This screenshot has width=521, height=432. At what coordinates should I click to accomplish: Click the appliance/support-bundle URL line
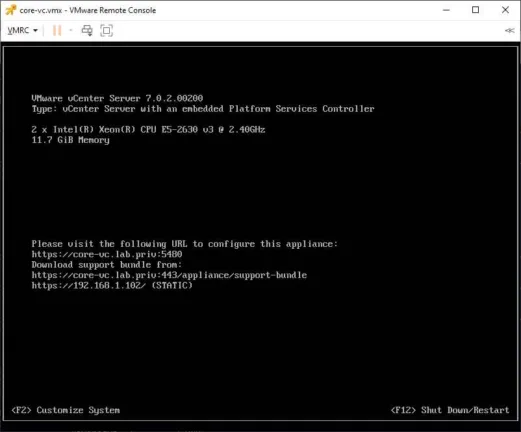(169, 275)
